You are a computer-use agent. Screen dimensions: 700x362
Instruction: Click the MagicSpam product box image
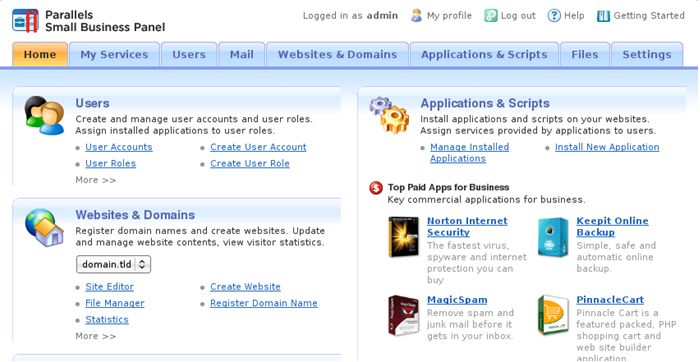[x=403, y=315]
